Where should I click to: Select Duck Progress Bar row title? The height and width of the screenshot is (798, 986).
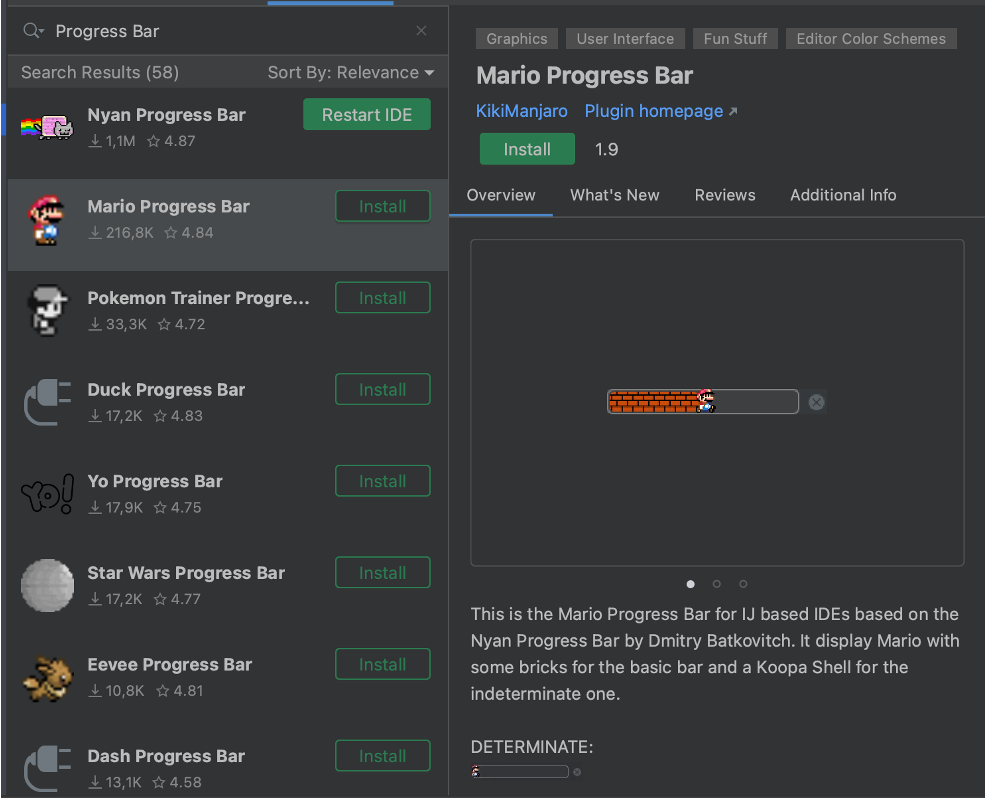166,390
